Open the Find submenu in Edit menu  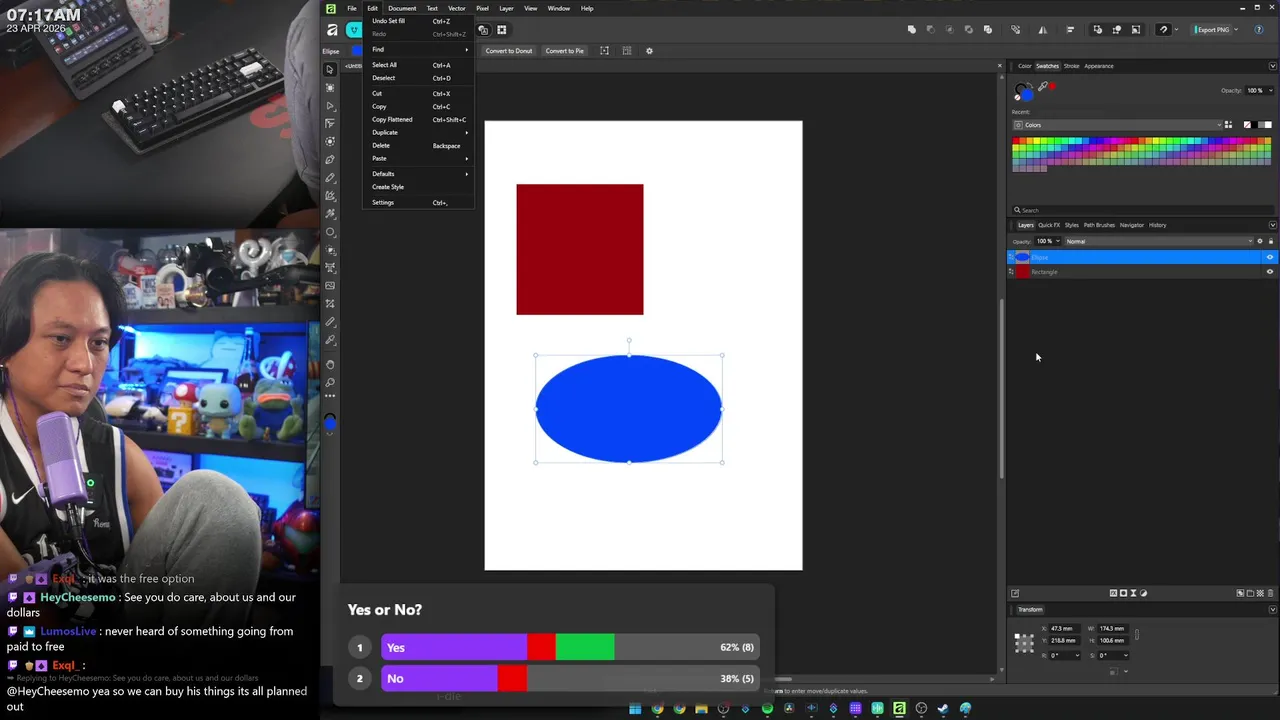click(418, 49)
